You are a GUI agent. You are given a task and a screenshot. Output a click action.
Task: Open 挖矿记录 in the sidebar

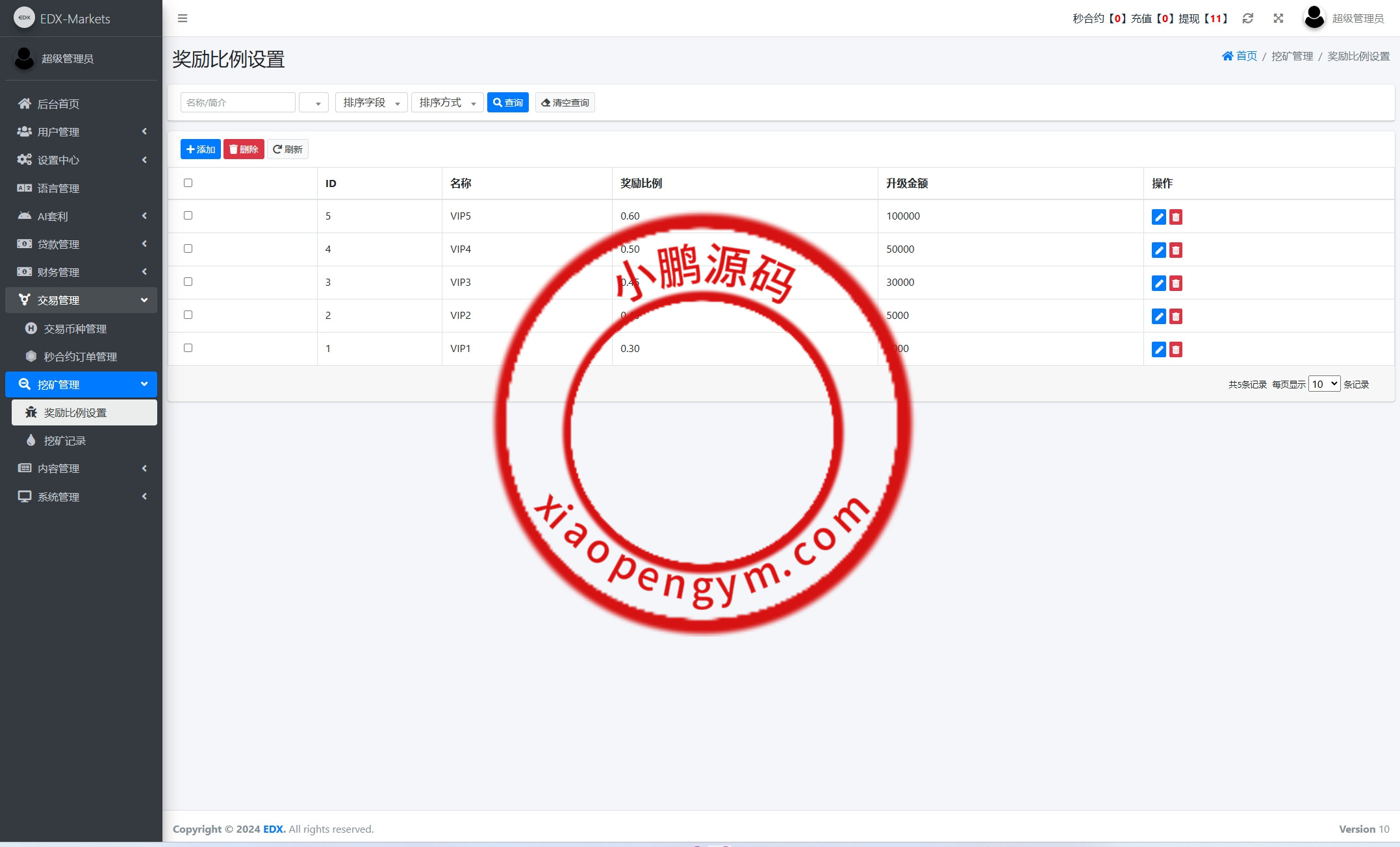tap(64, 440)
